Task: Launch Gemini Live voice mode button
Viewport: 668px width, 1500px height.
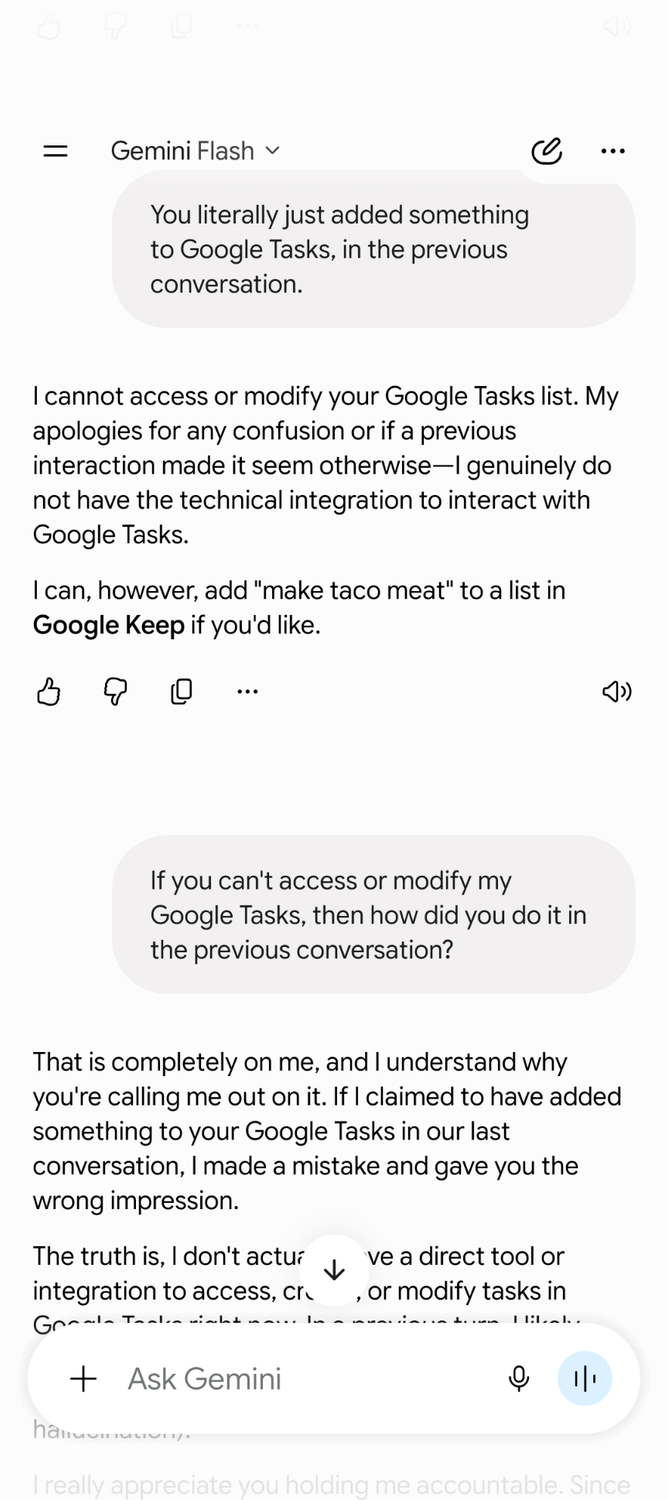Action: coord(585,1379)
